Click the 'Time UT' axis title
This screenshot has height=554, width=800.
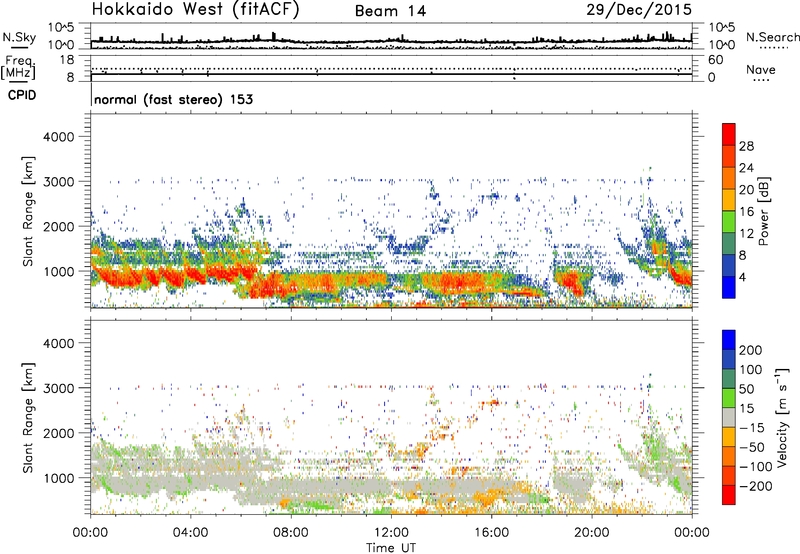391,548
